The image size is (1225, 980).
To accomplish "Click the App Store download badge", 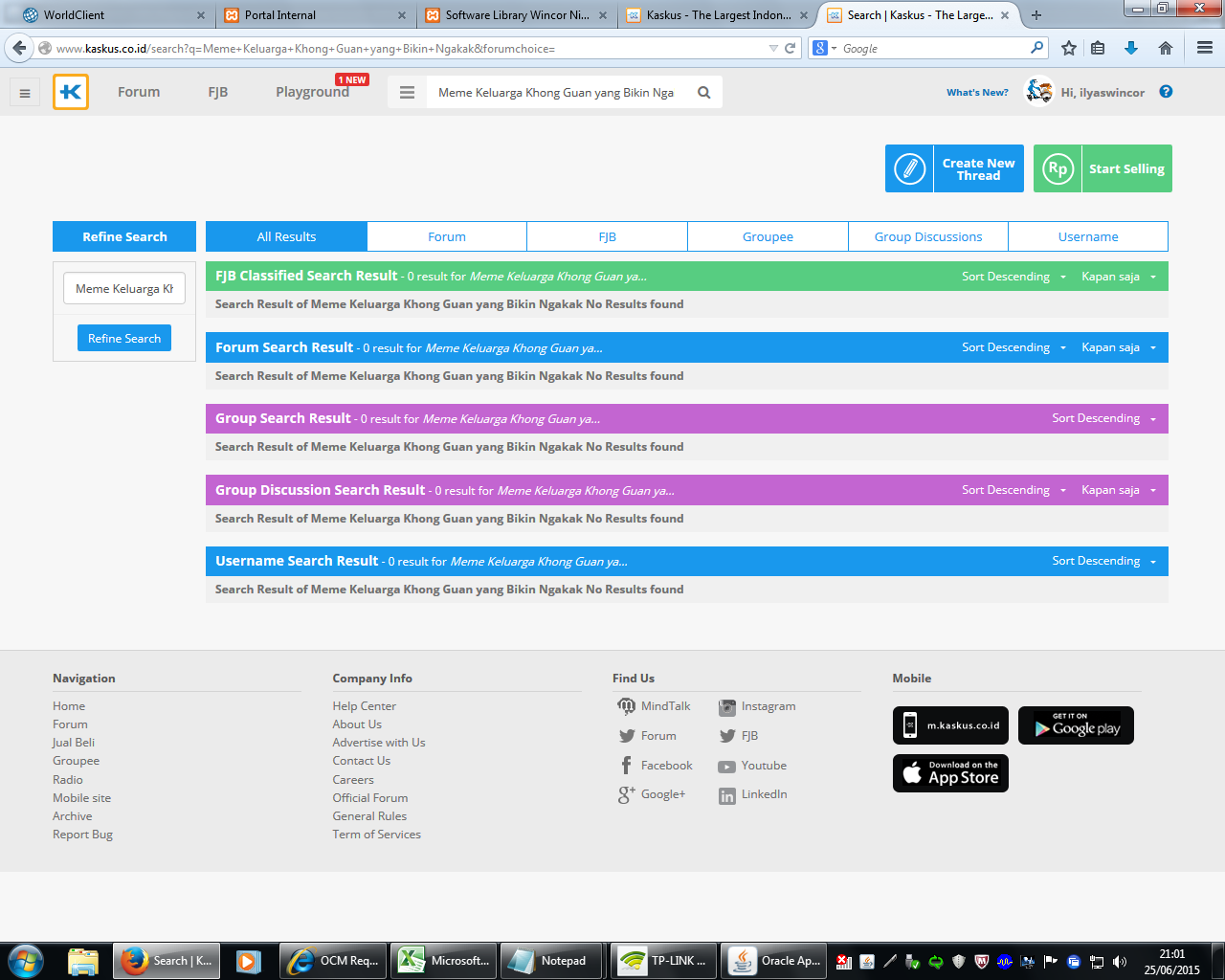I will [x=950, y=773].
